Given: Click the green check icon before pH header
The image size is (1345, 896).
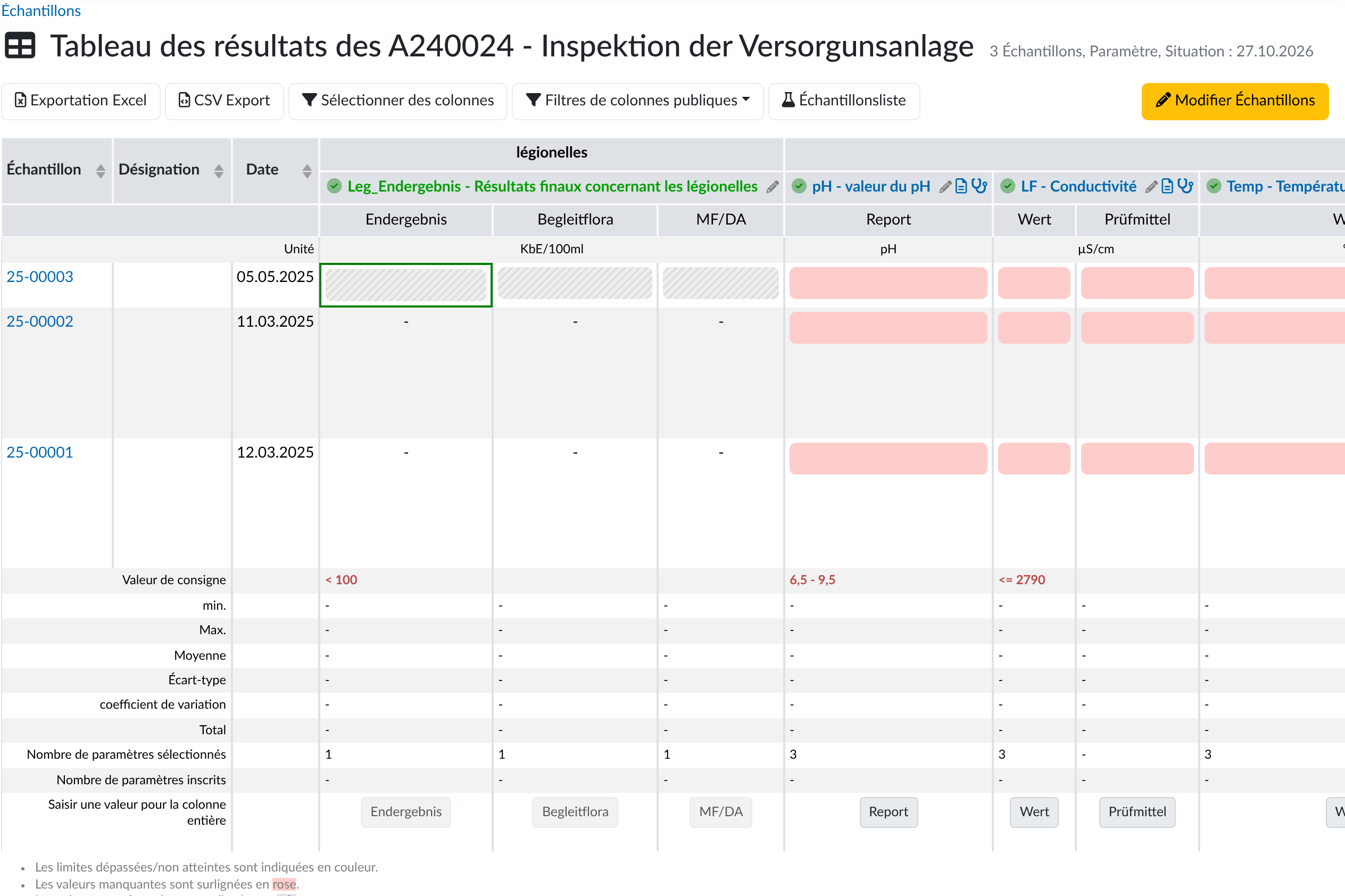Looking at the screenshot, I should click(x=799, y=186).
